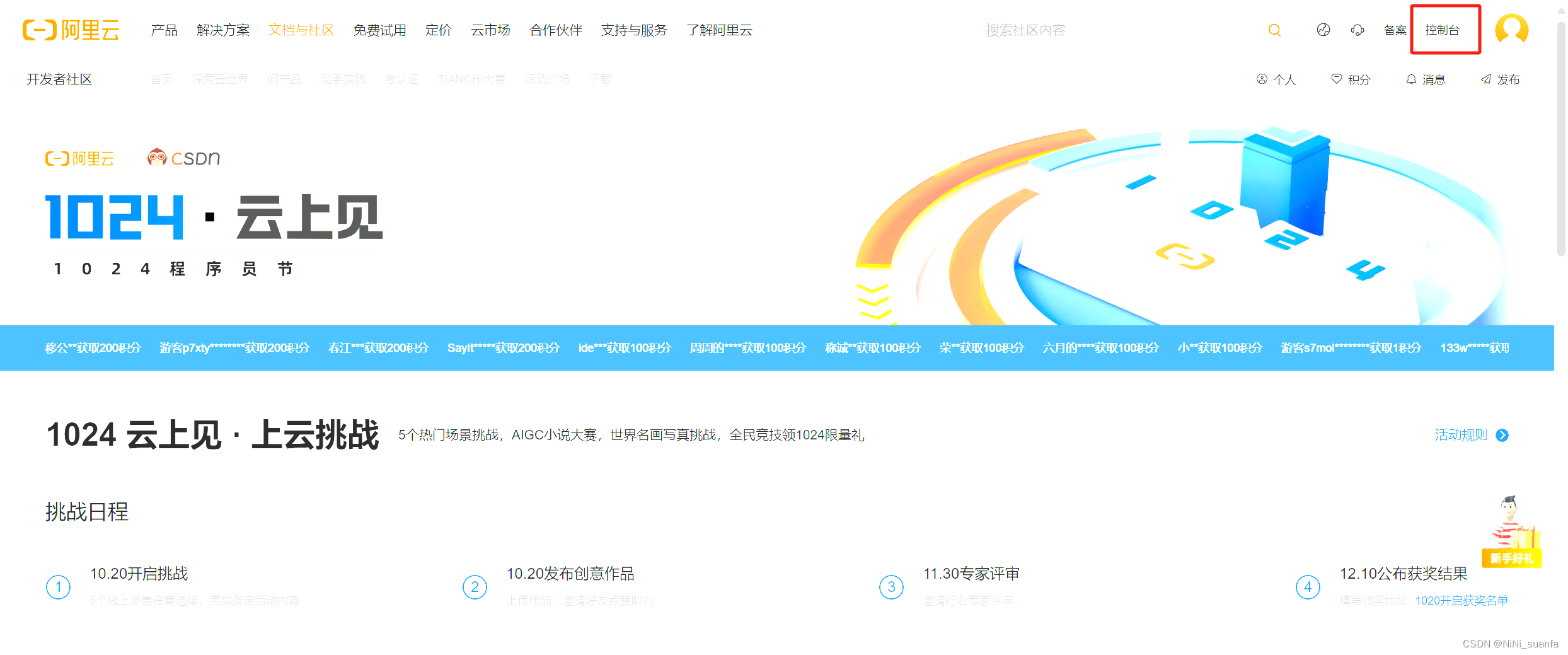Screen dimensions: 1568x655
Task: Click the 活动广场 community tab
Action: [x=547, y=79]
